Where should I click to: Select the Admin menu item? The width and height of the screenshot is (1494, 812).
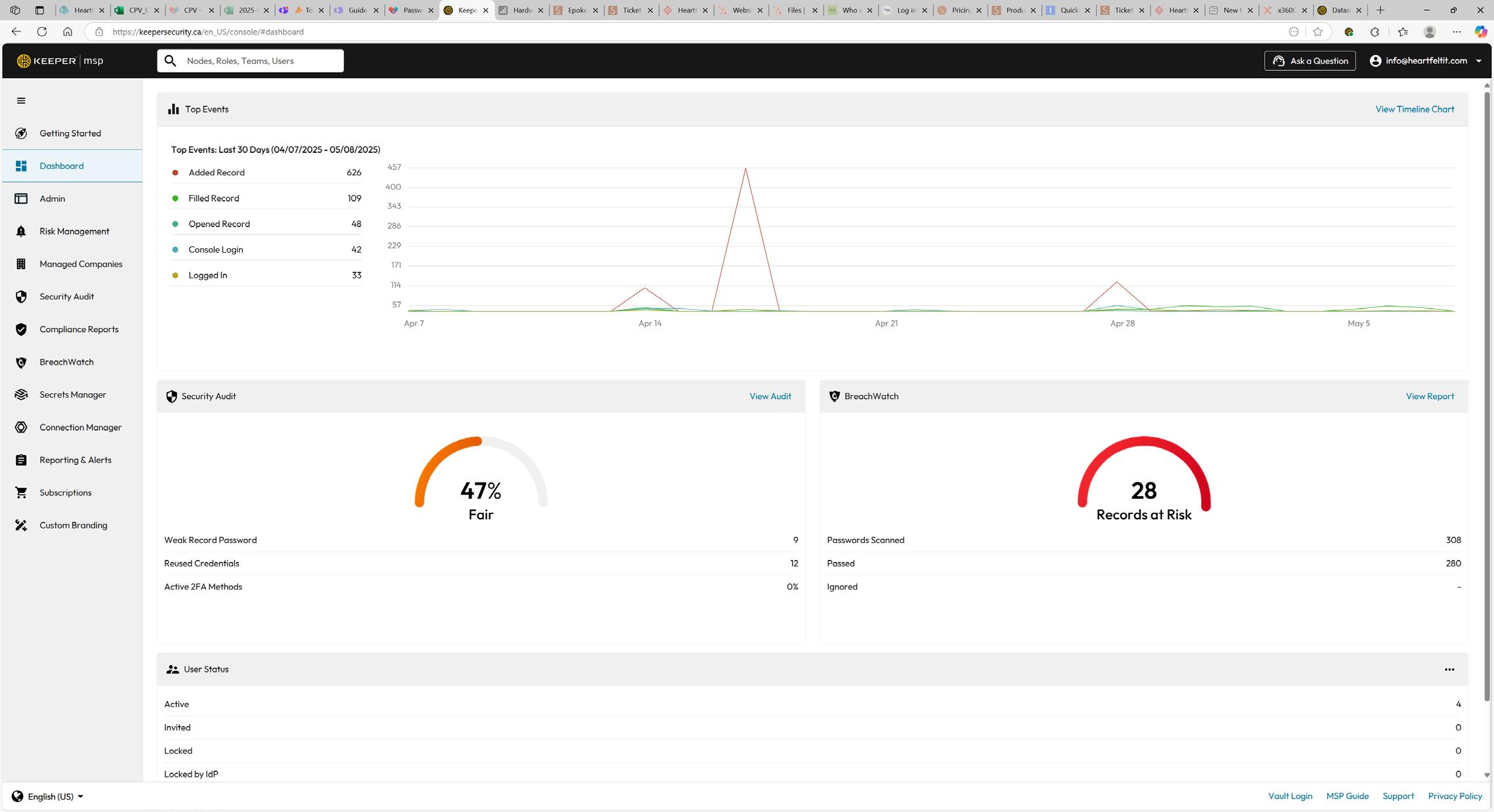(53, 198)
